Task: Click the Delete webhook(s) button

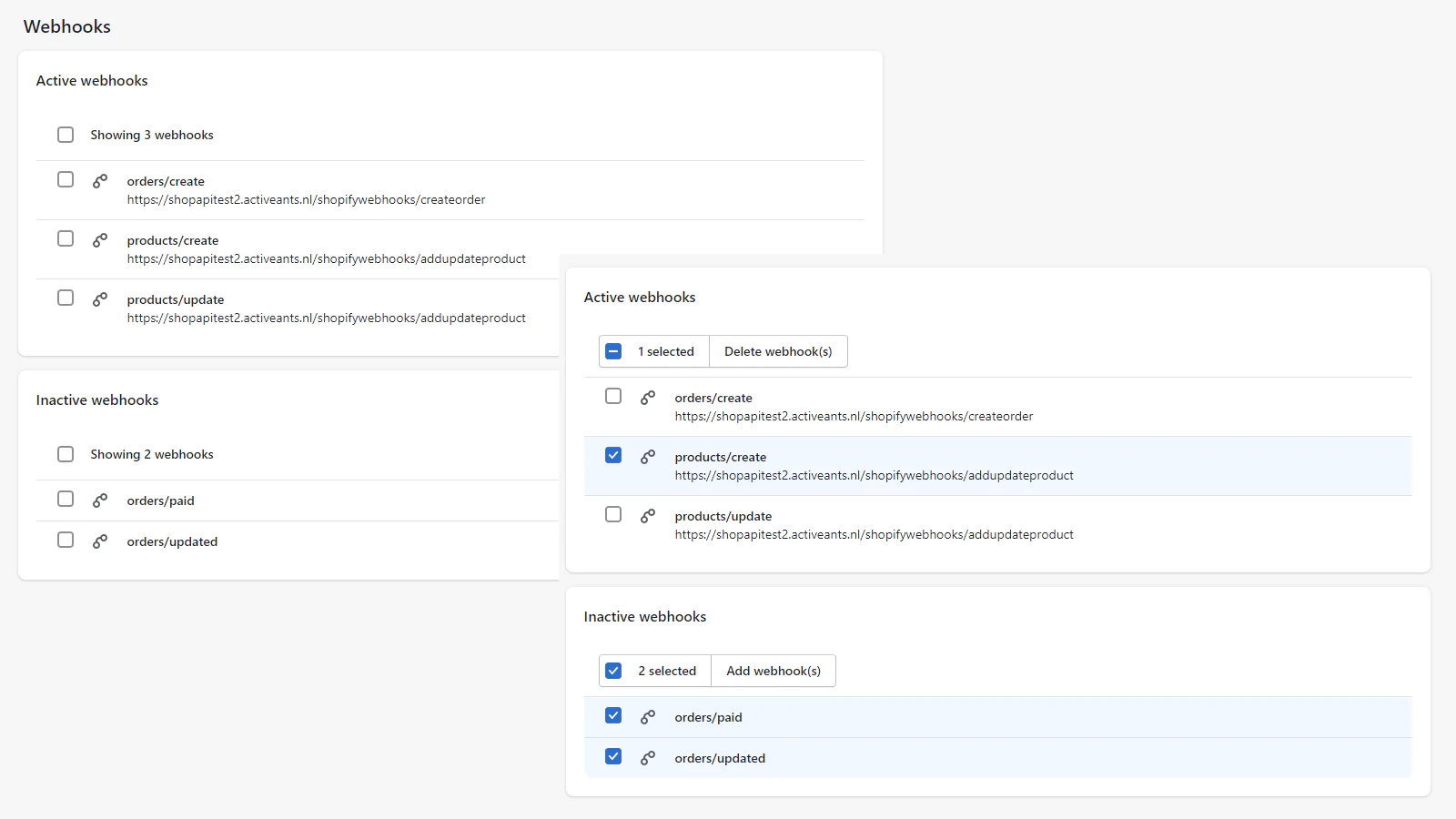Action: tap(778, 351)
